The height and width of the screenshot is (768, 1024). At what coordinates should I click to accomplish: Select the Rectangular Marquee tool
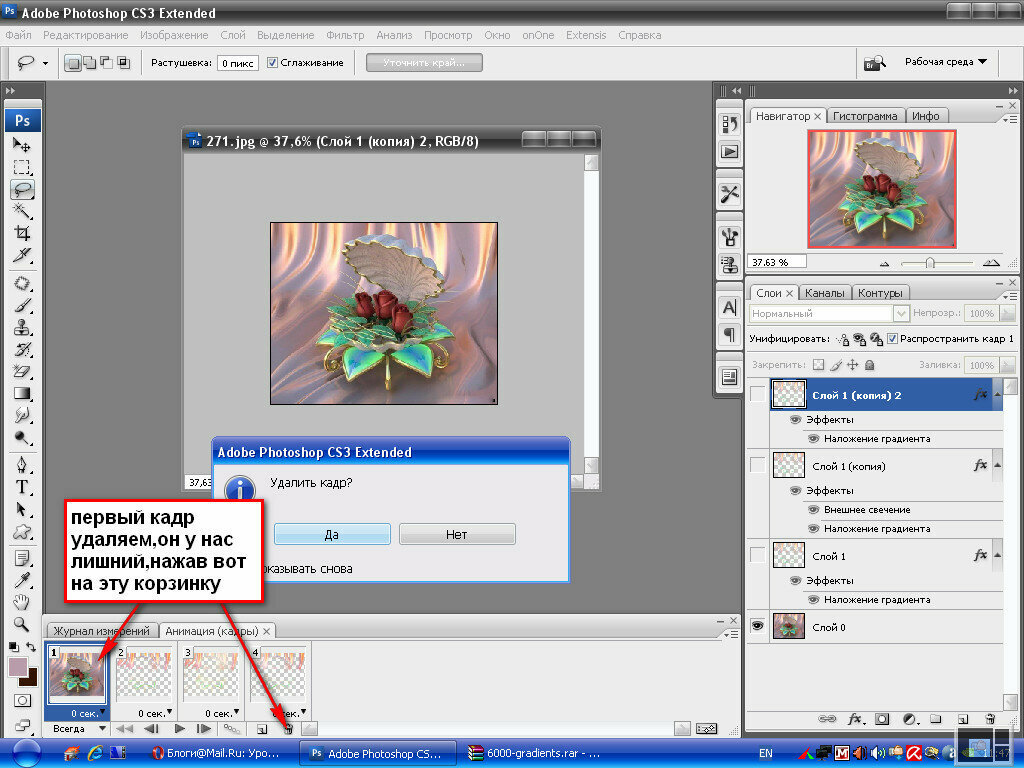pos(22,167)
